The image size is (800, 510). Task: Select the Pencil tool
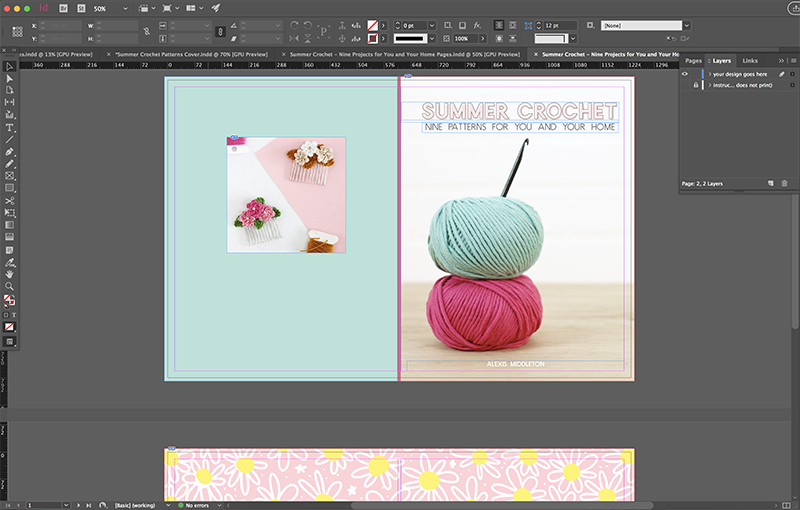9,164
